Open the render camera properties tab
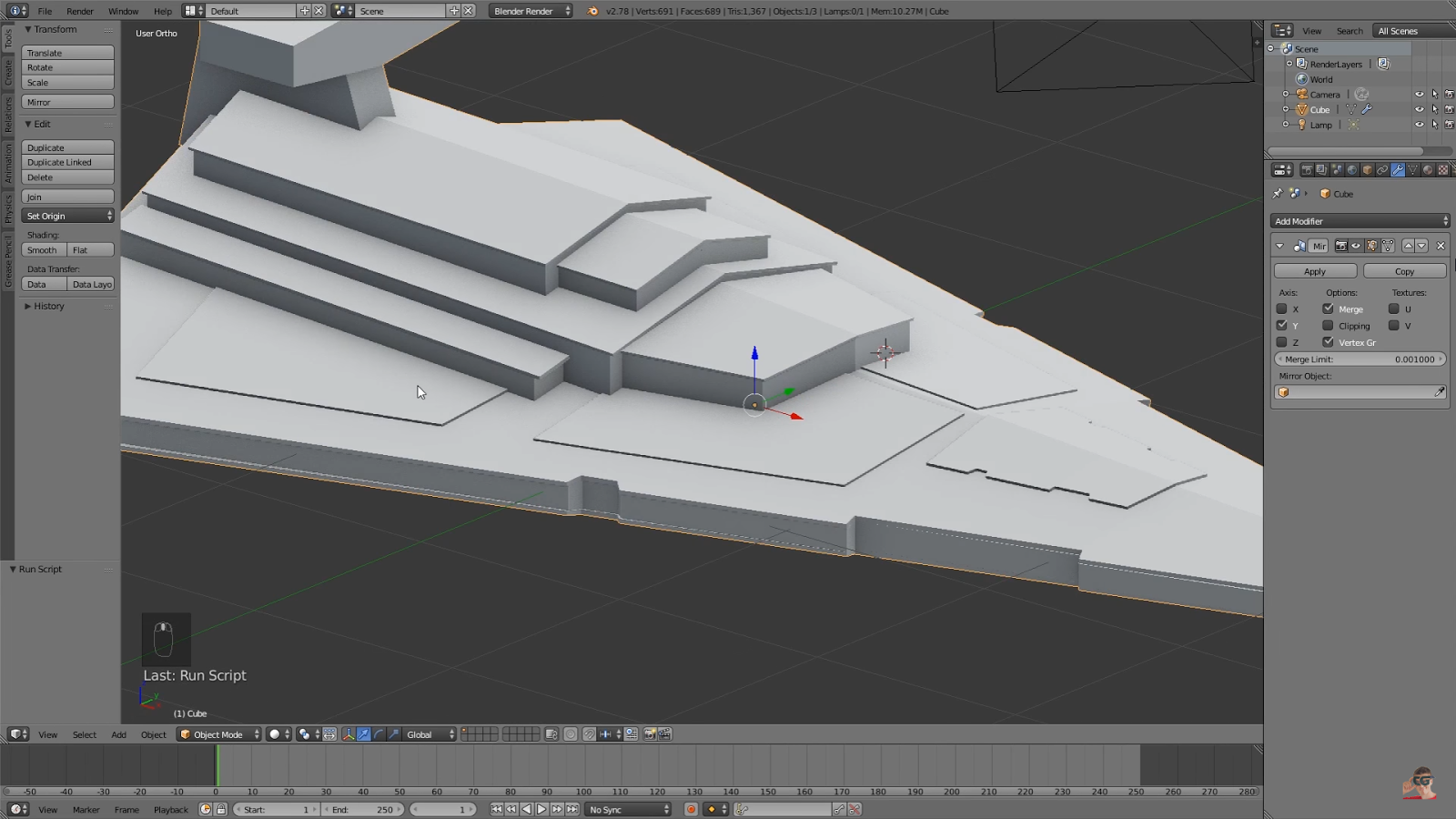Image resolution: width=1456 pixels, height=819 pixels. [1307, 170]
